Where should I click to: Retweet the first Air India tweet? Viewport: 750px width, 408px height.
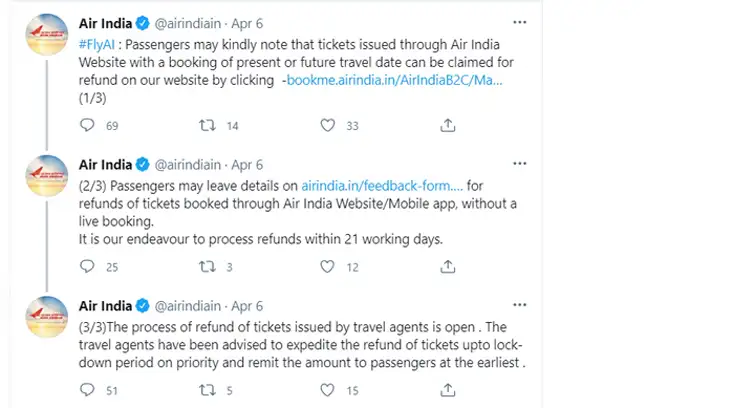click(x=208, y=125)
